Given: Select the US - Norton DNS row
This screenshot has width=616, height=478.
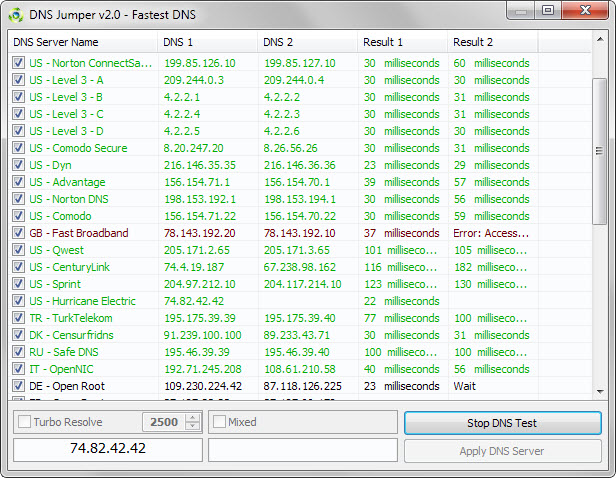Looking at the screenshot, I should pos(300,199).
